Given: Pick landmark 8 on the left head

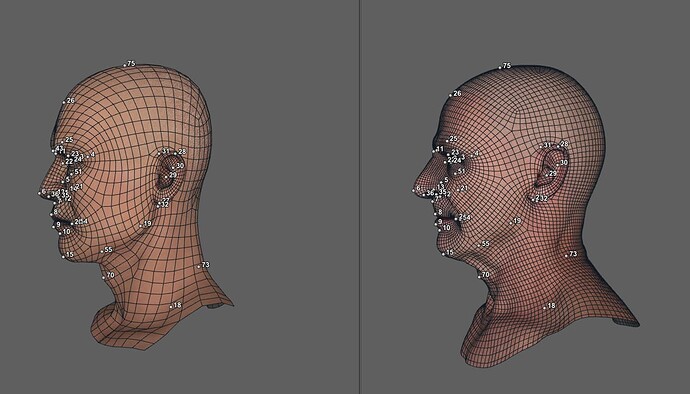Looking at the screenshot, I should point(51,214).
